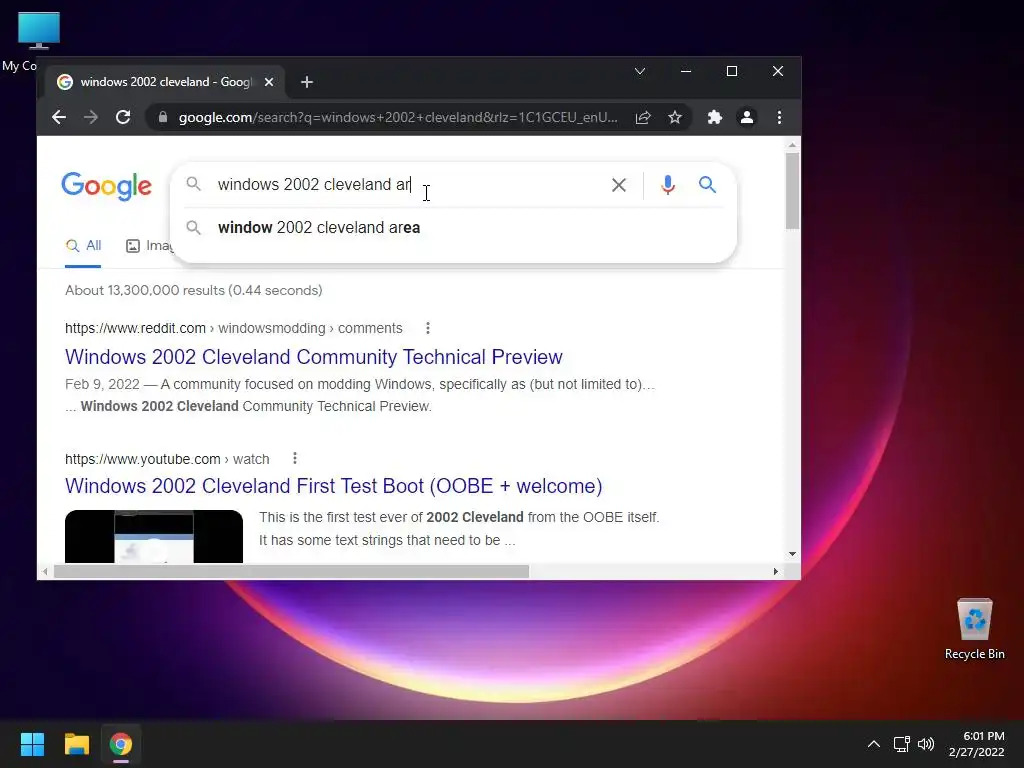
Task: Click the vertical scrollbar down arrow
Action: (x=792, y=554)
